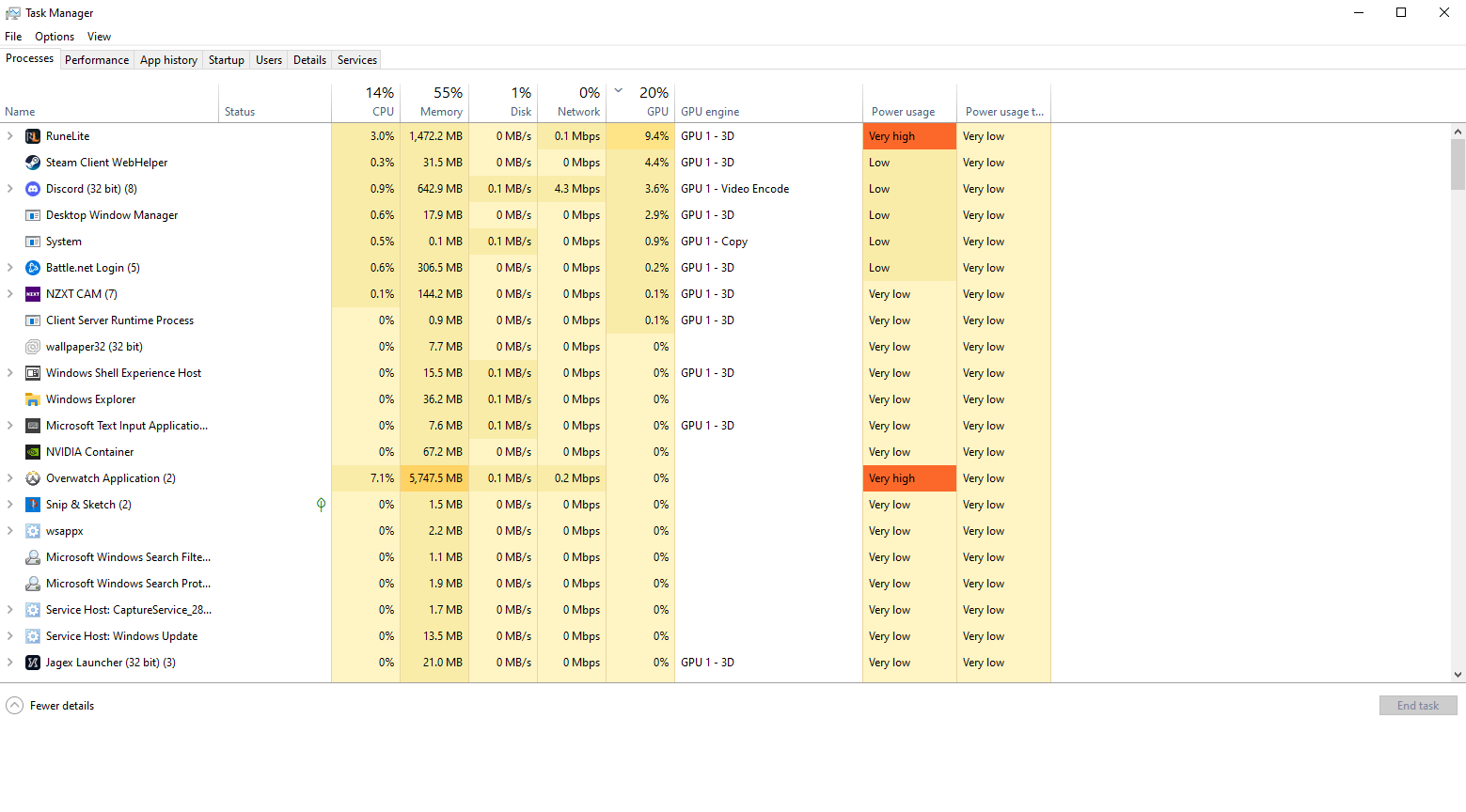
Task: Expand the wsappx process group
Action: point(10,531)
